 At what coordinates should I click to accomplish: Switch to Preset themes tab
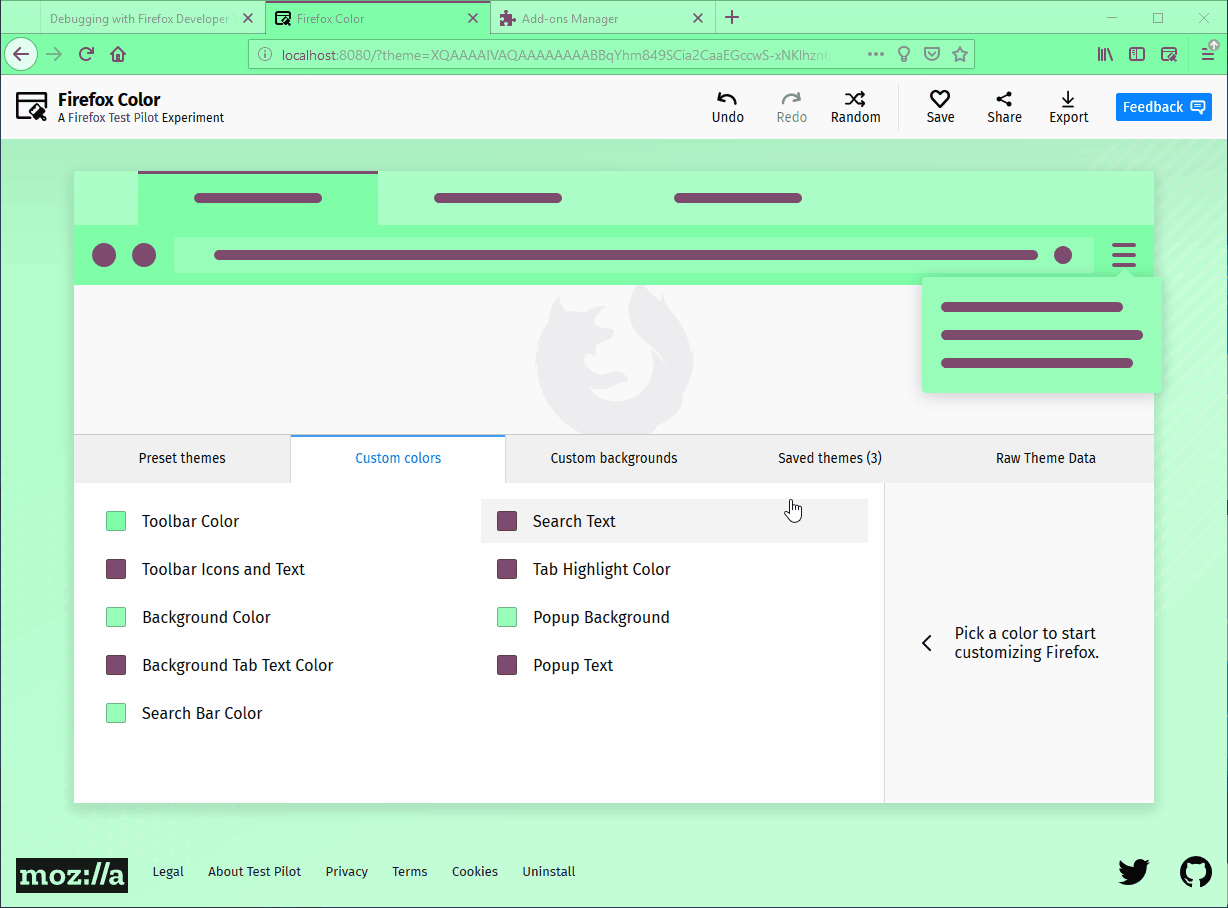click(182, 459)
